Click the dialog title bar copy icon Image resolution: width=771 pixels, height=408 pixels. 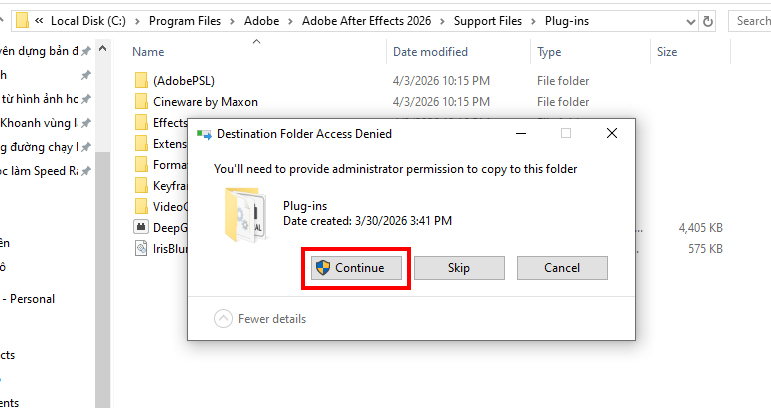[x=204, y=133]
